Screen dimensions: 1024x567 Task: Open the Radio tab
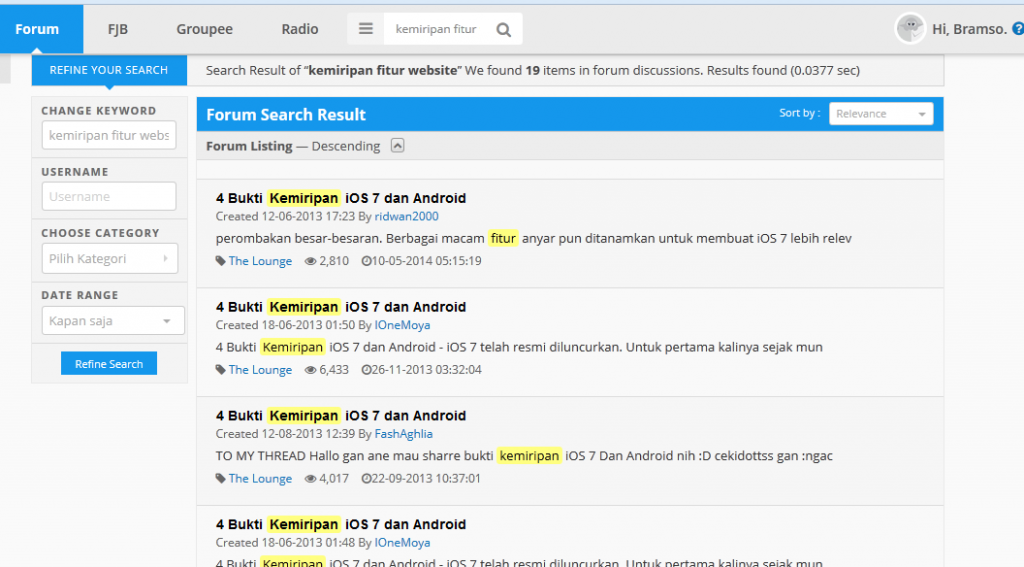[300, 29]
